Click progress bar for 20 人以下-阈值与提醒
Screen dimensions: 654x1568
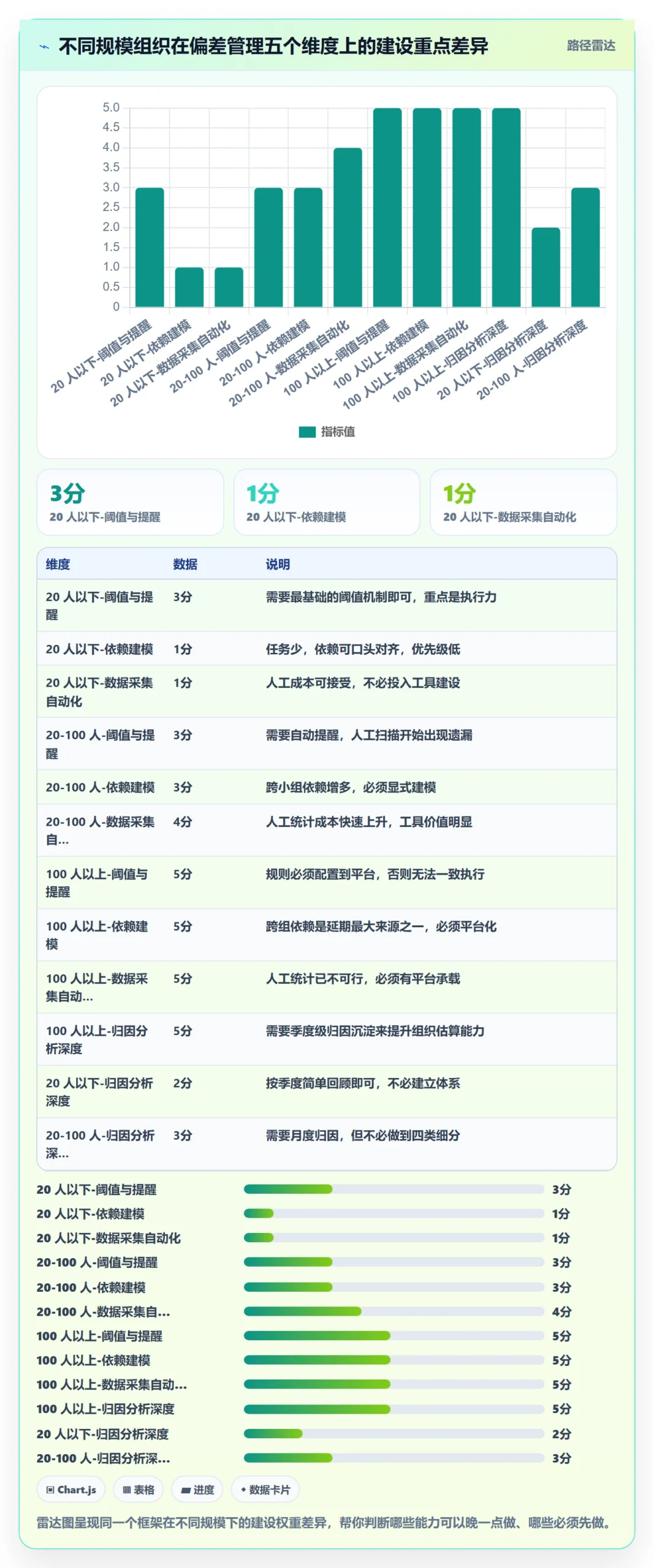click(x=394, y=1189)
